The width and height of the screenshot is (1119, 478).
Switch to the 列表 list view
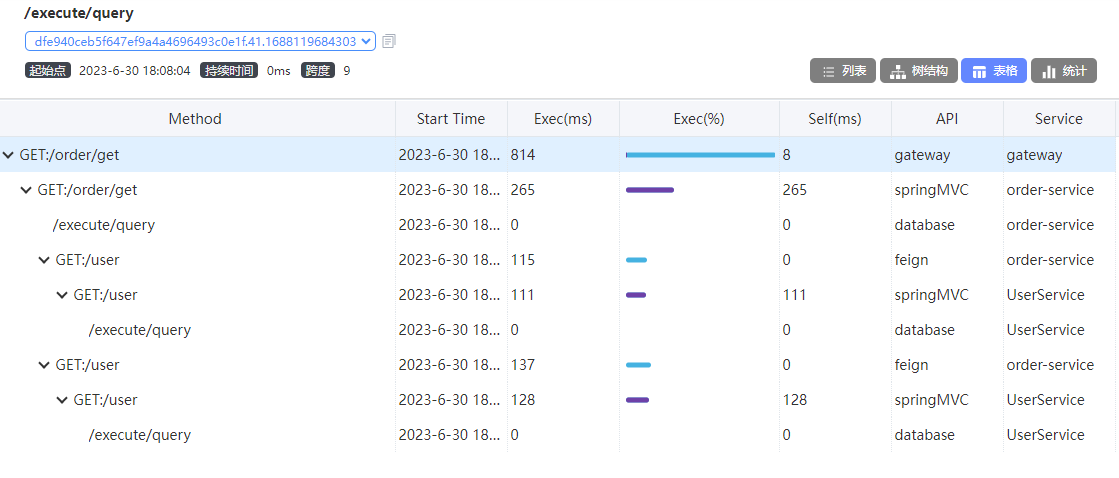click(x=843, y=71)
